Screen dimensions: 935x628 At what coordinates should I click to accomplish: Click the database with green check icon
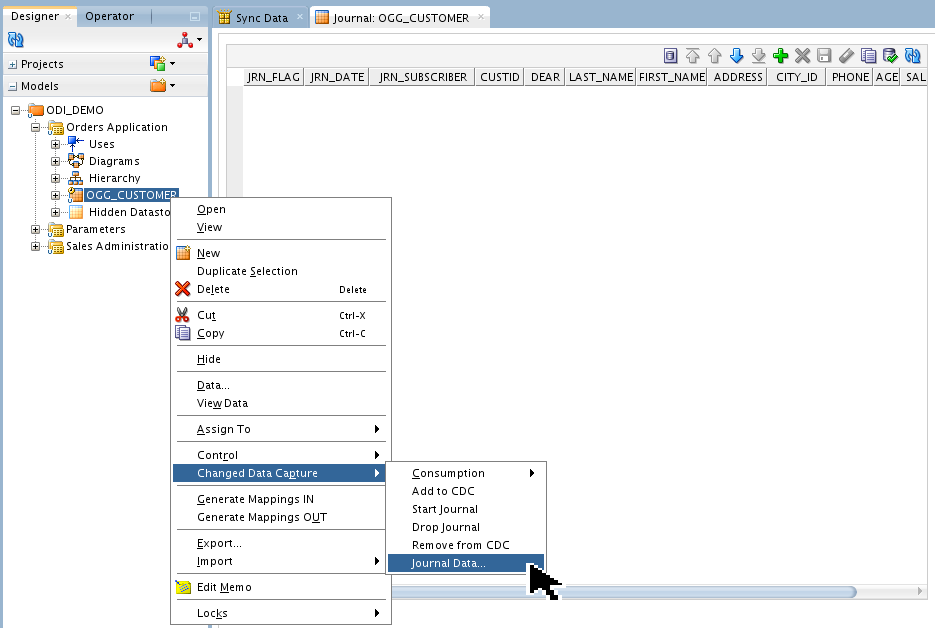click(x=890, y=56)
